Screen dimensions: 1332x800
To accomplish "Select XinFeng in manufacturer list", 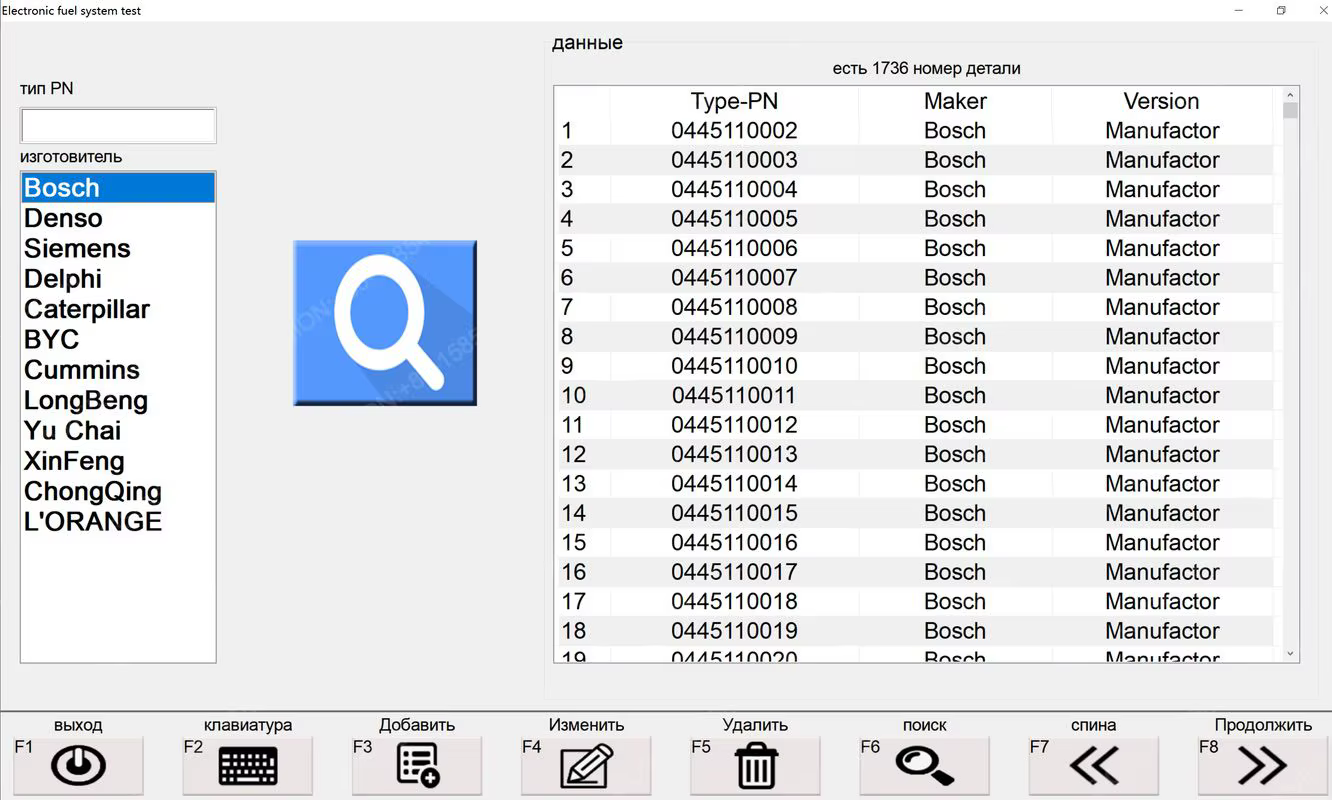I will tap(118, 461).
